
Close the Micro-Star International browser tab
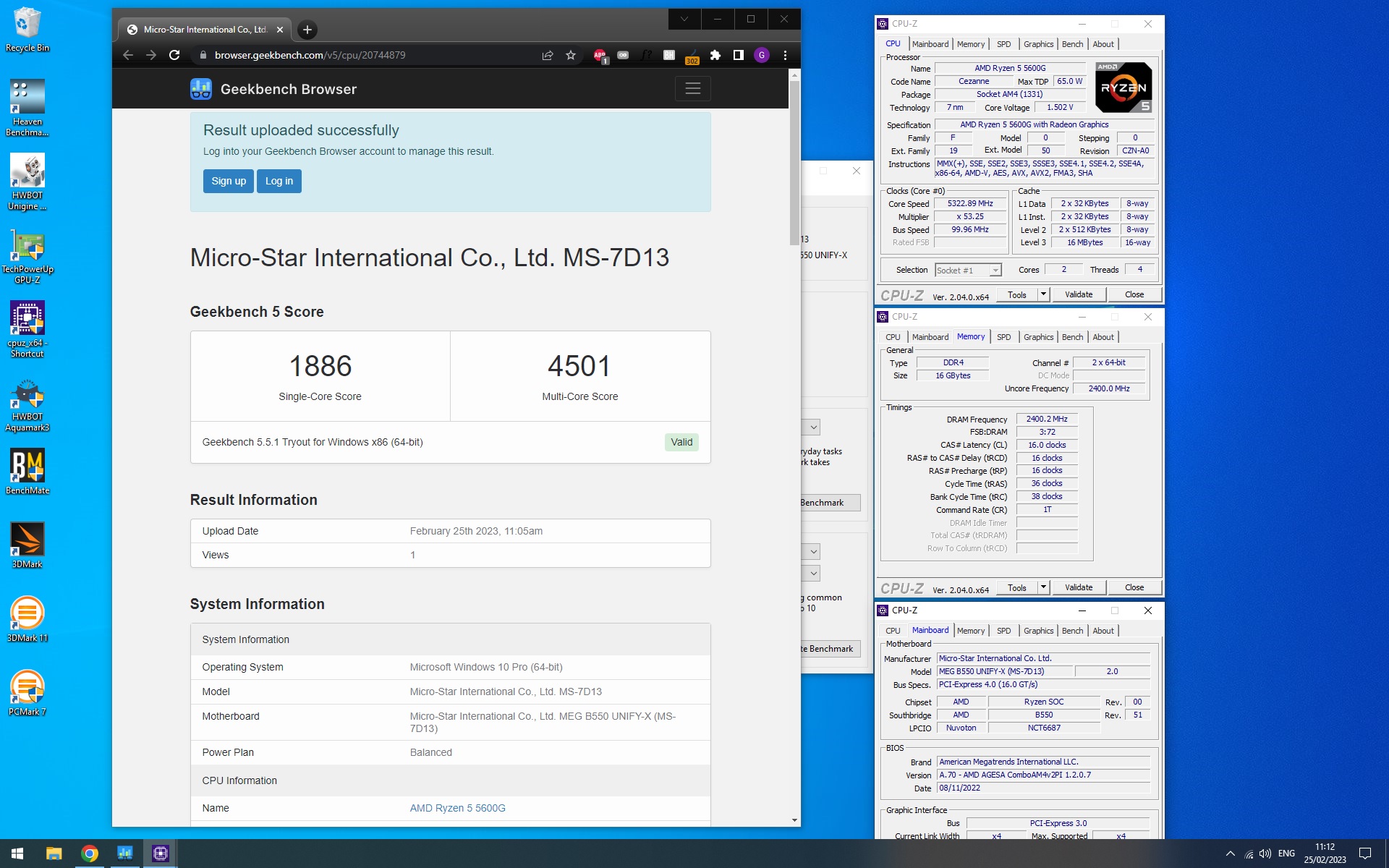point(280,30)
